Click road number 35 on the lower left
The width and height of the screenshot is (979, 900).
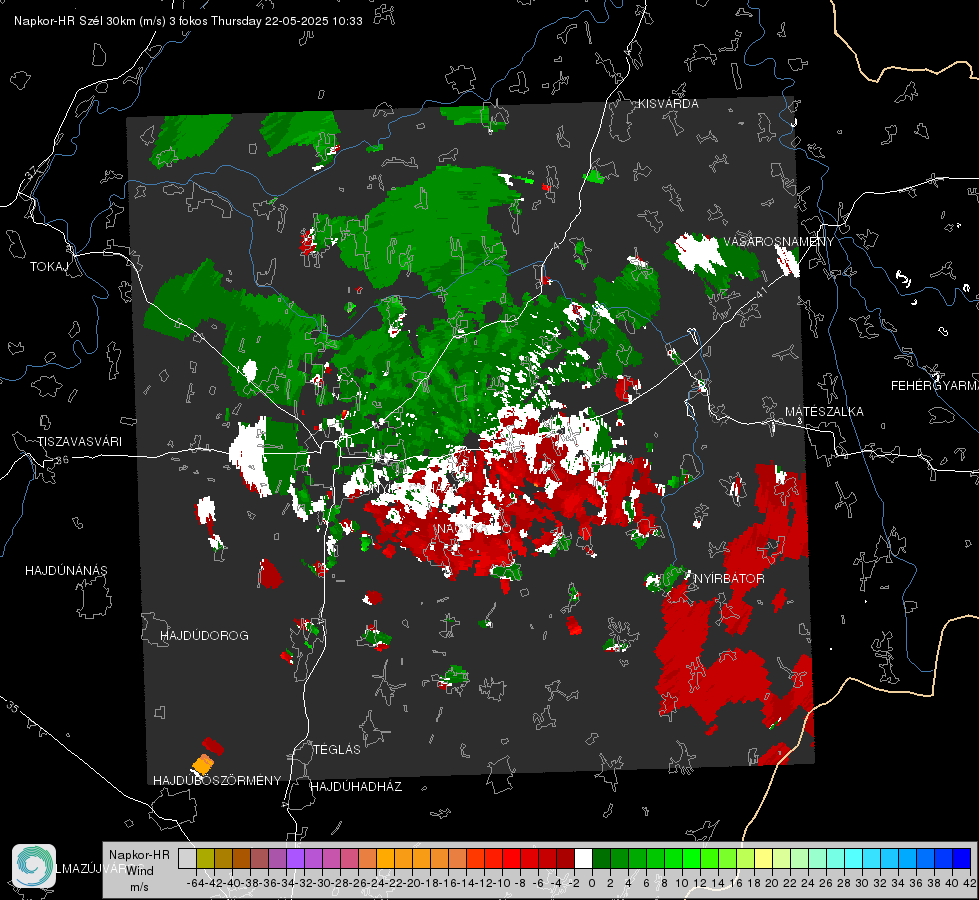(14, 707)
